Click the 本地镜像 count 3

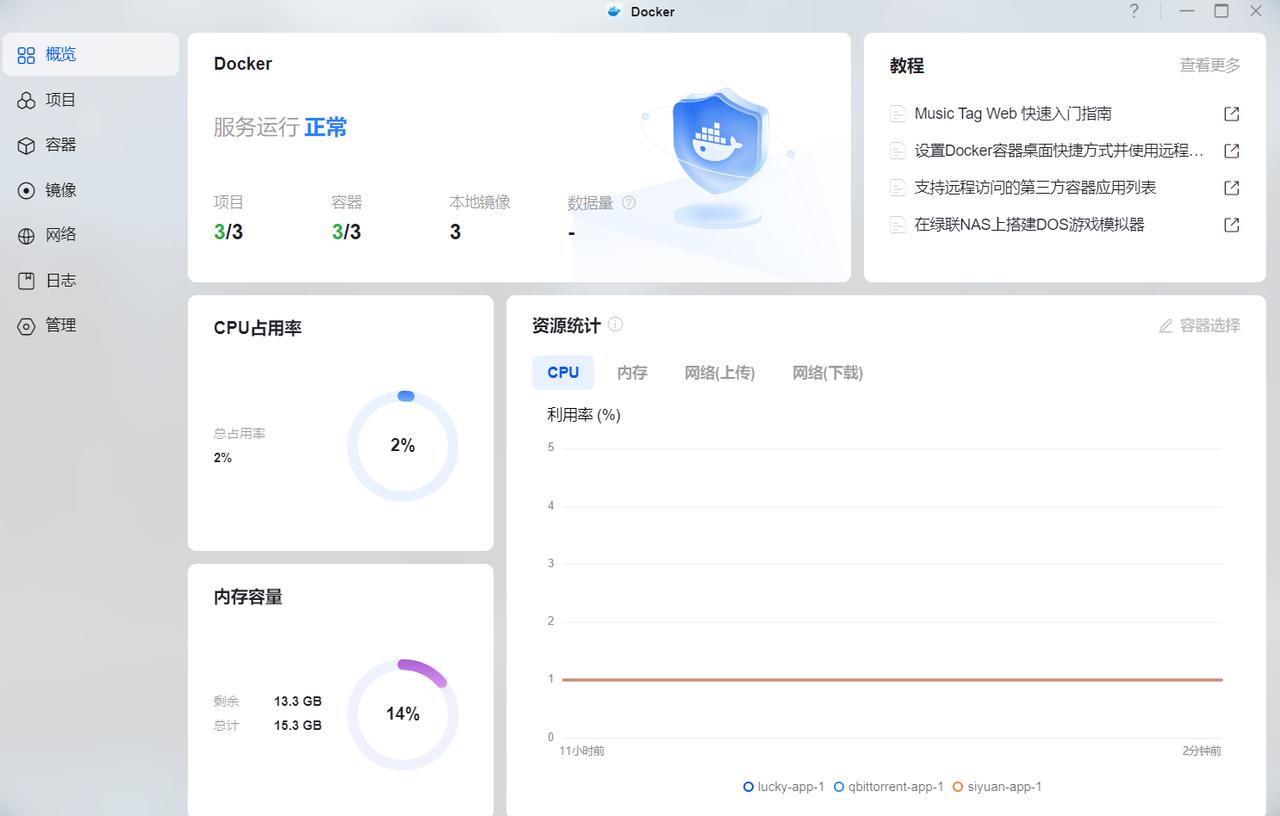[x=455, y=233]
